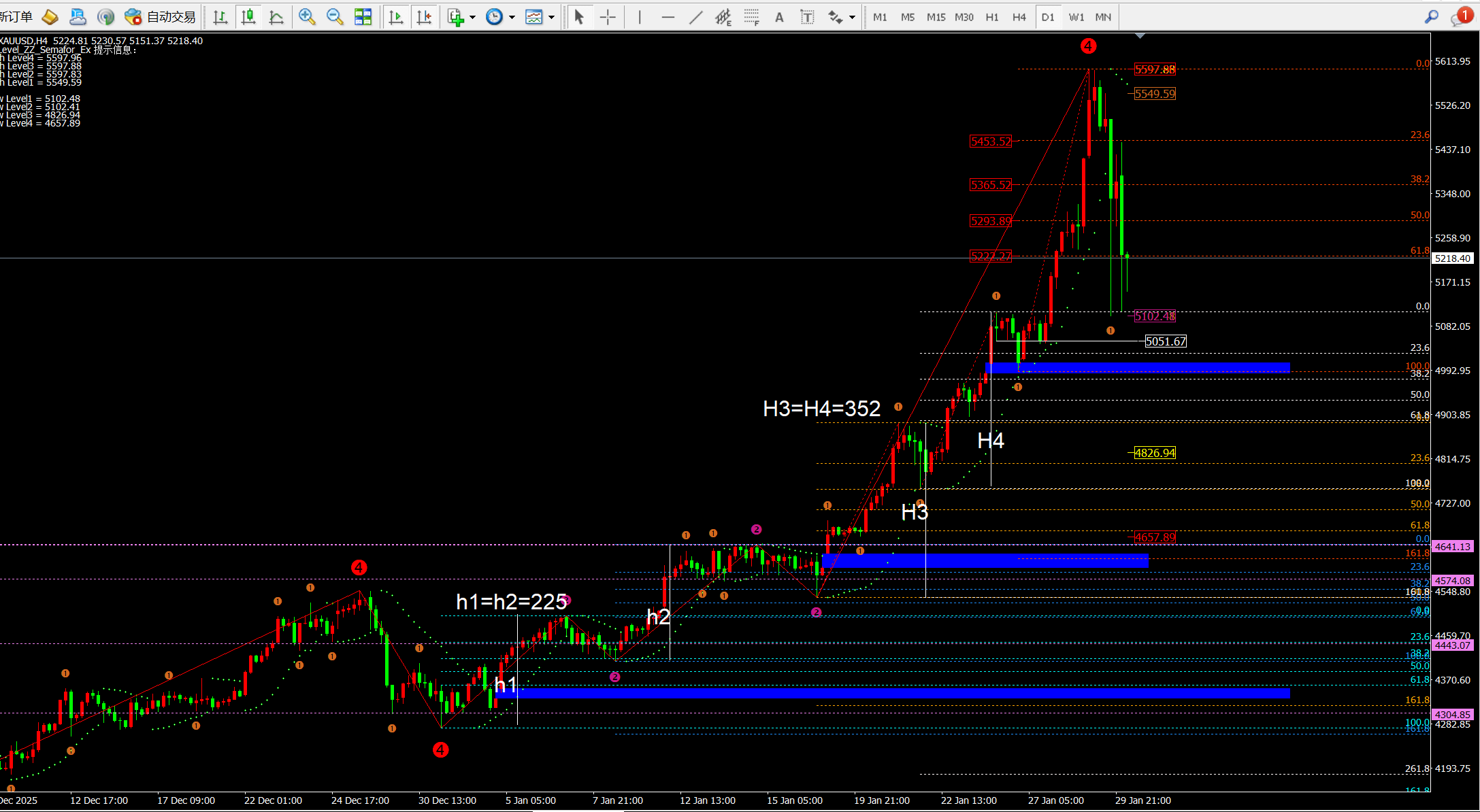Expand the indicators list dropdown arrow
Viewport: 1480px width, 812px height.
coord(473,17)
